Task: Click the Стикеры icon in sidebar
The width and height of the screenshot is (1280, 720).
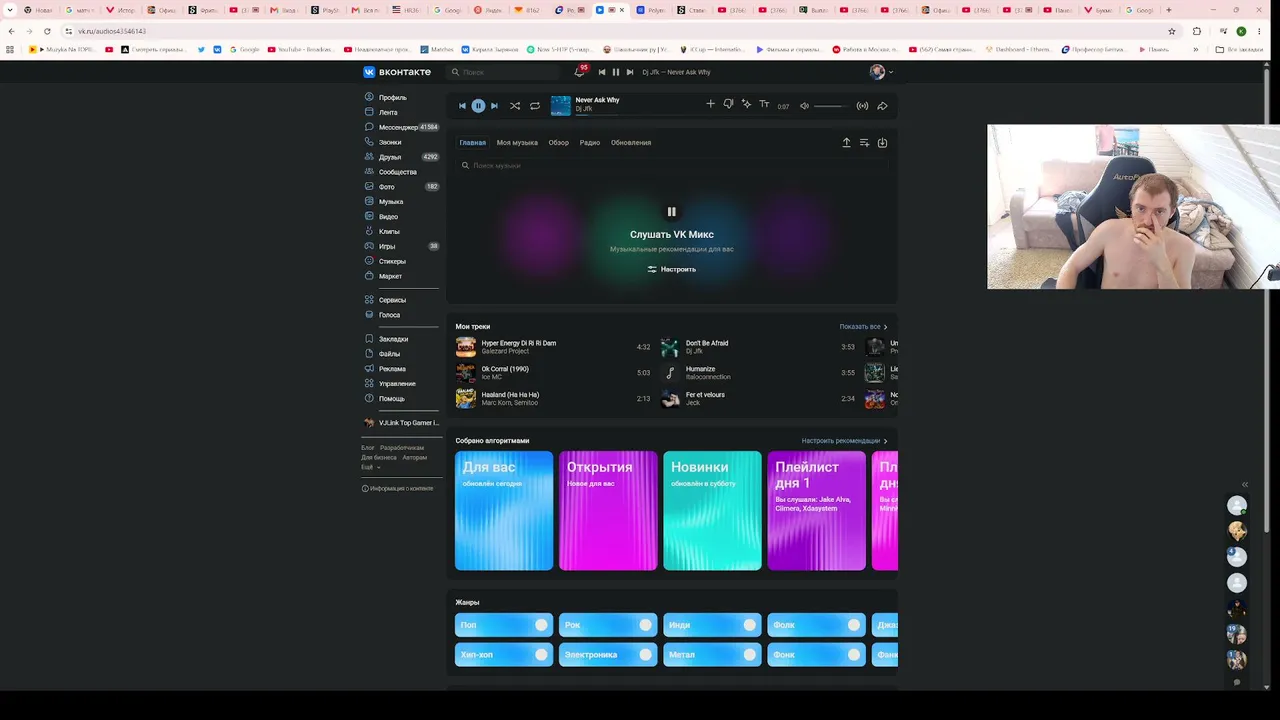Action: (369, 261)
